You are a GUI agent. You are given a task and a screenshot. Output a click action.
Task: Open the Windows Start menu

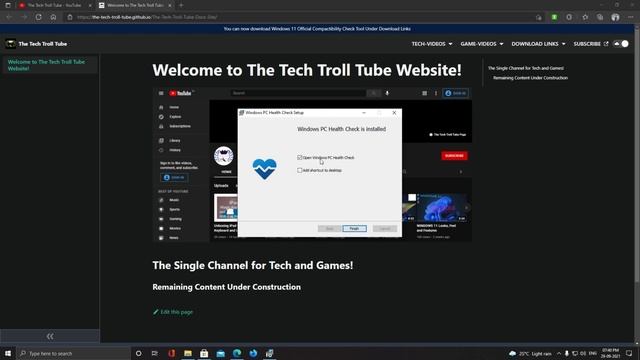(8, 353)
